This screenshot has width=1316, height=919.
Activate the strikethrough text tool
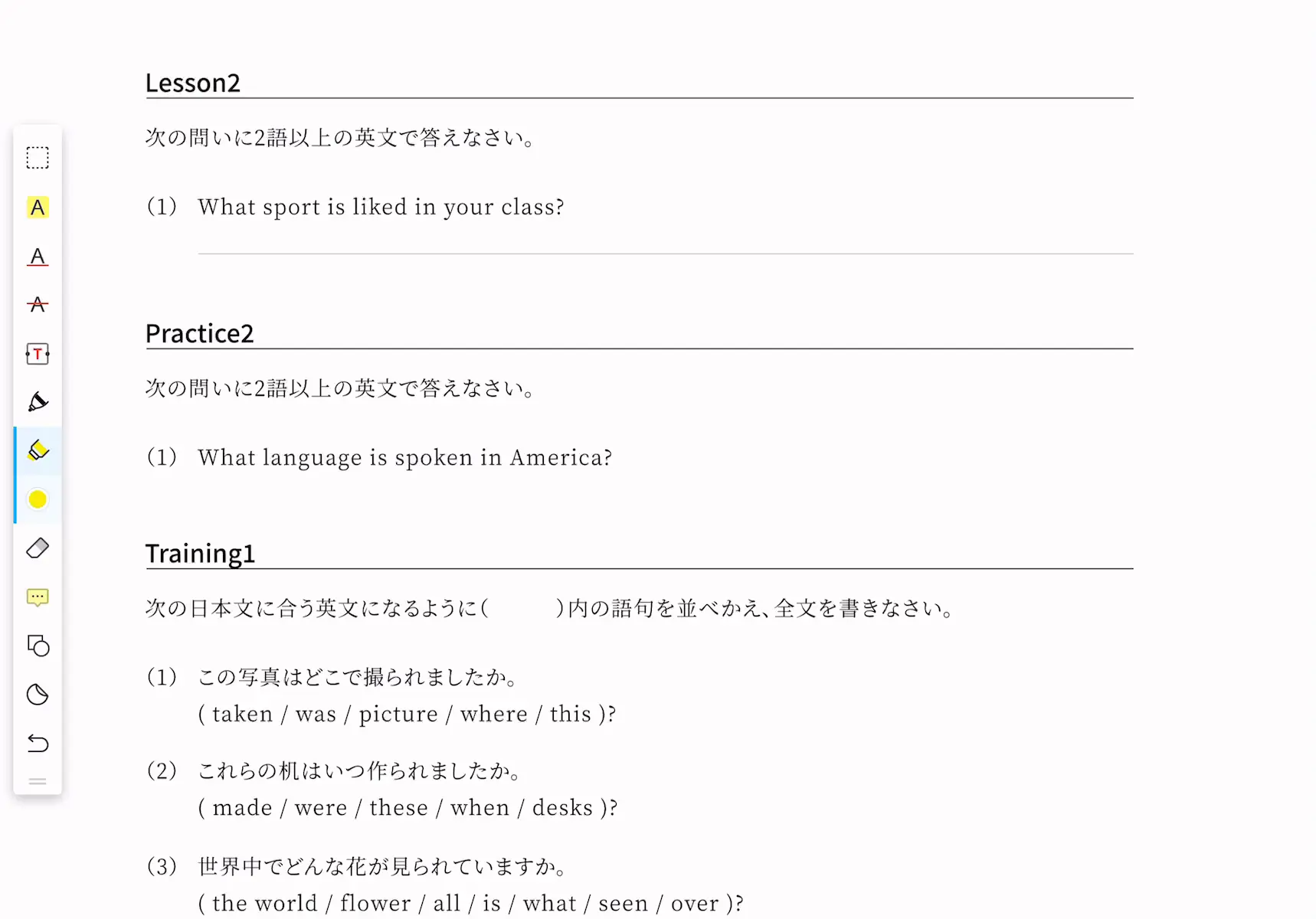coord(38,305)
